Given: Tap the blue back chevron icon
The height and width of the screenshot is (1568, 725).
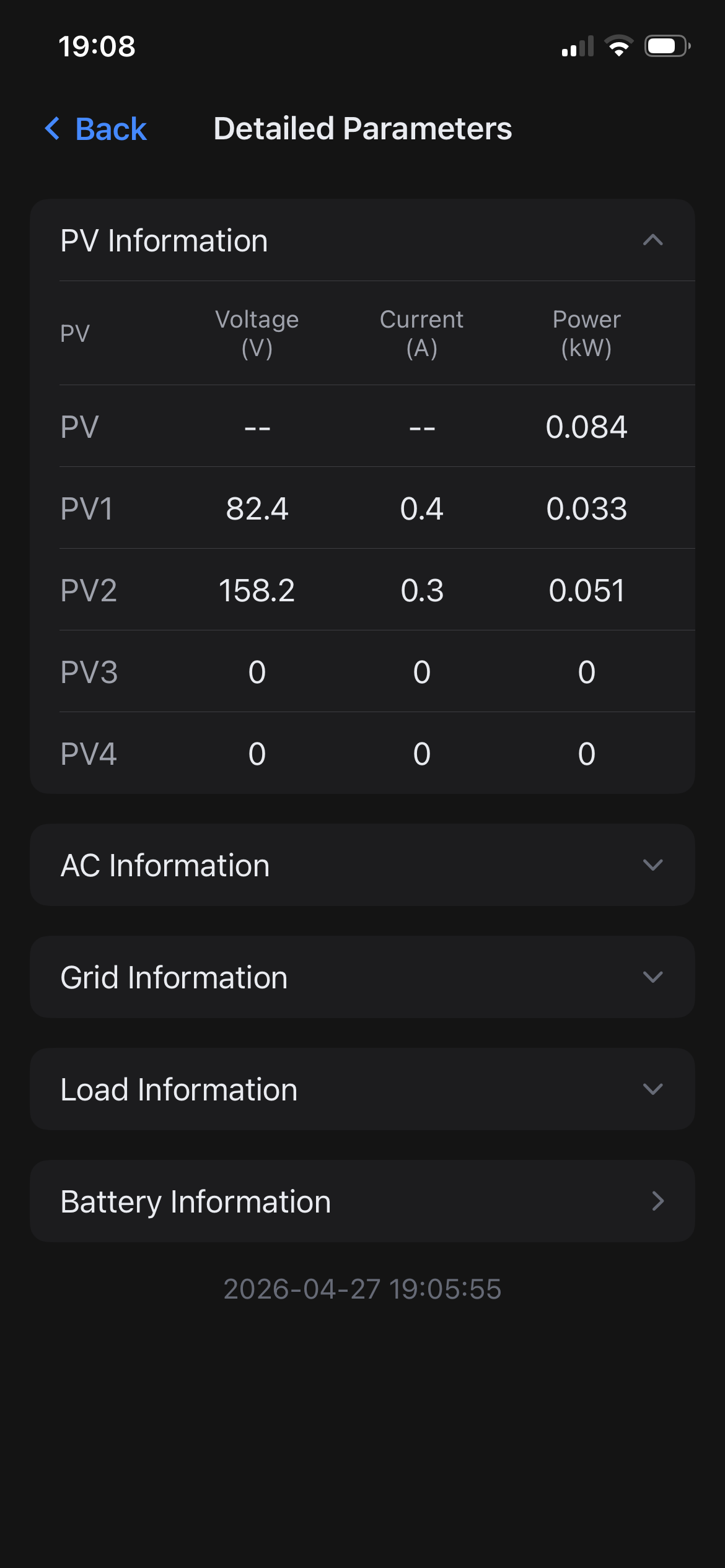Looking at the screenshot, I should [53, 129].
